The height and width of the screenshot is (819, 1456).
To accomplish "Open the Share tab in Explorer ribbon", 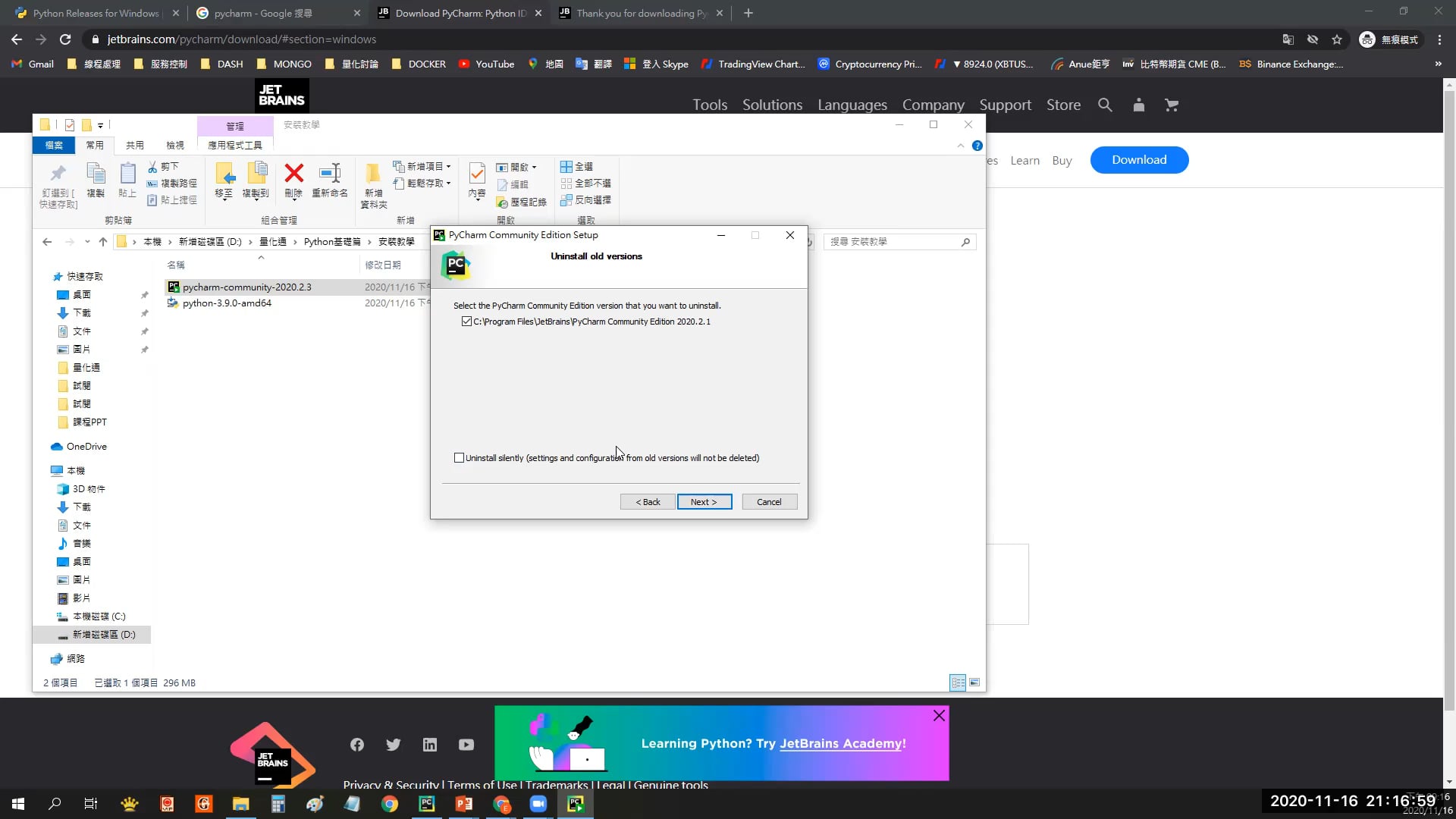I will [135, 145].
